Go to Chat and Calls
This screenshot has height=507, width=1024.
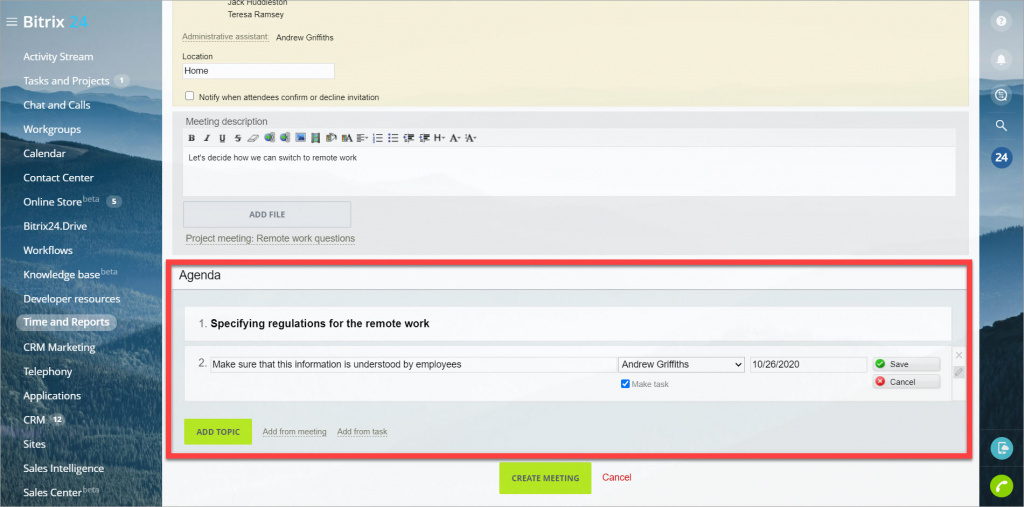coord(57,105)
